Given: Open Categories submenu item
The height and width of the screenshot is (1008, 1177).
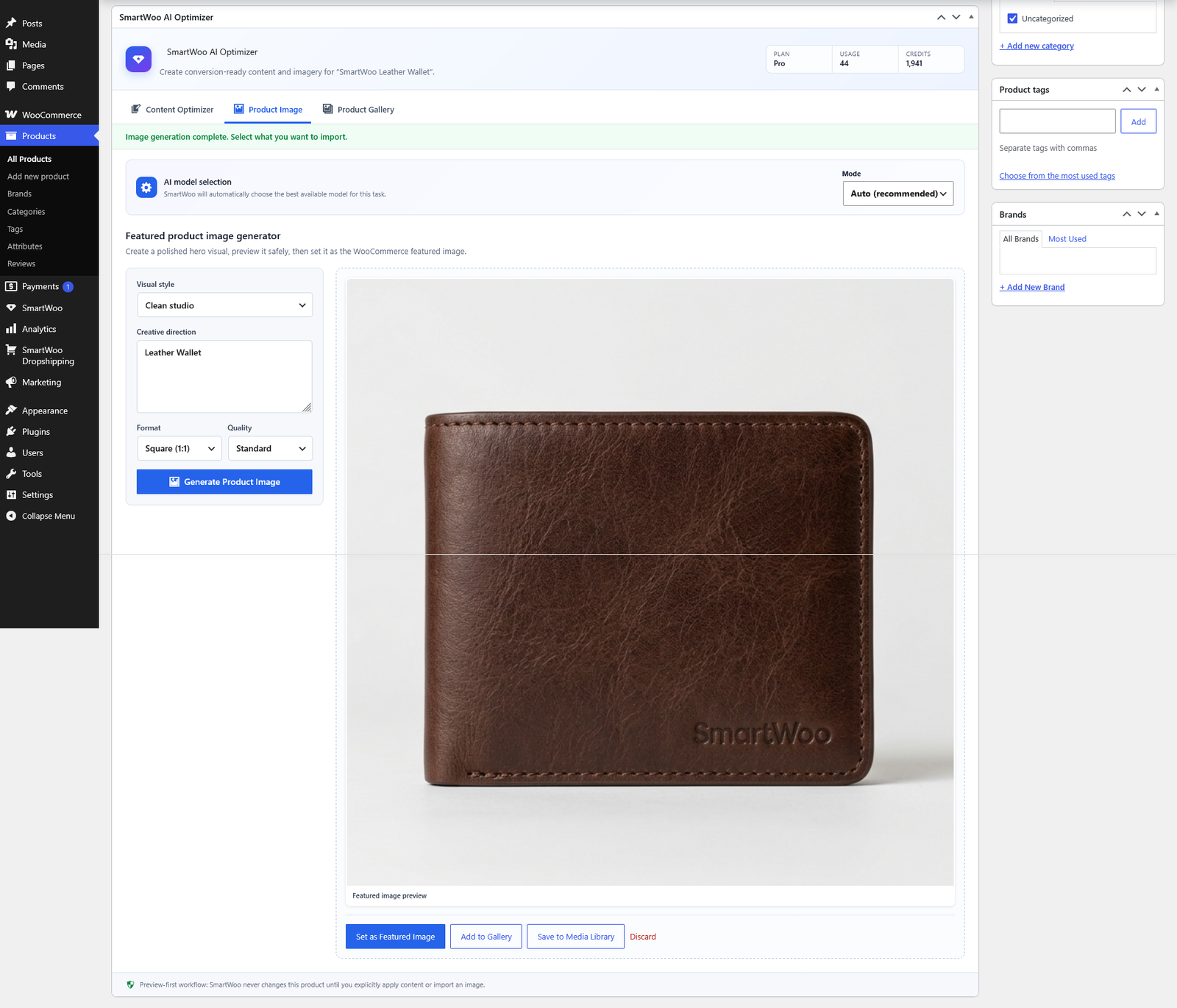Looking at the screenshot, I should [x=26, y=212].
